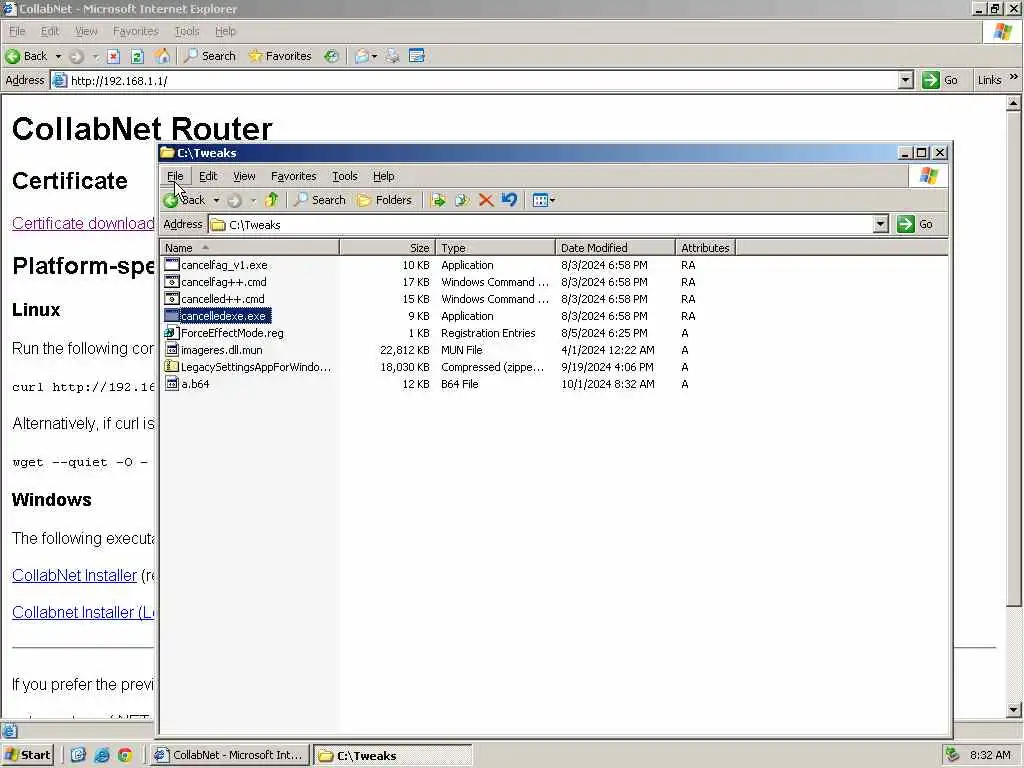Image resolution: width=1024 pixels, height=768 pixels.
Task: Open Forward history dropdown in Tweaks window
Action: 253,200
